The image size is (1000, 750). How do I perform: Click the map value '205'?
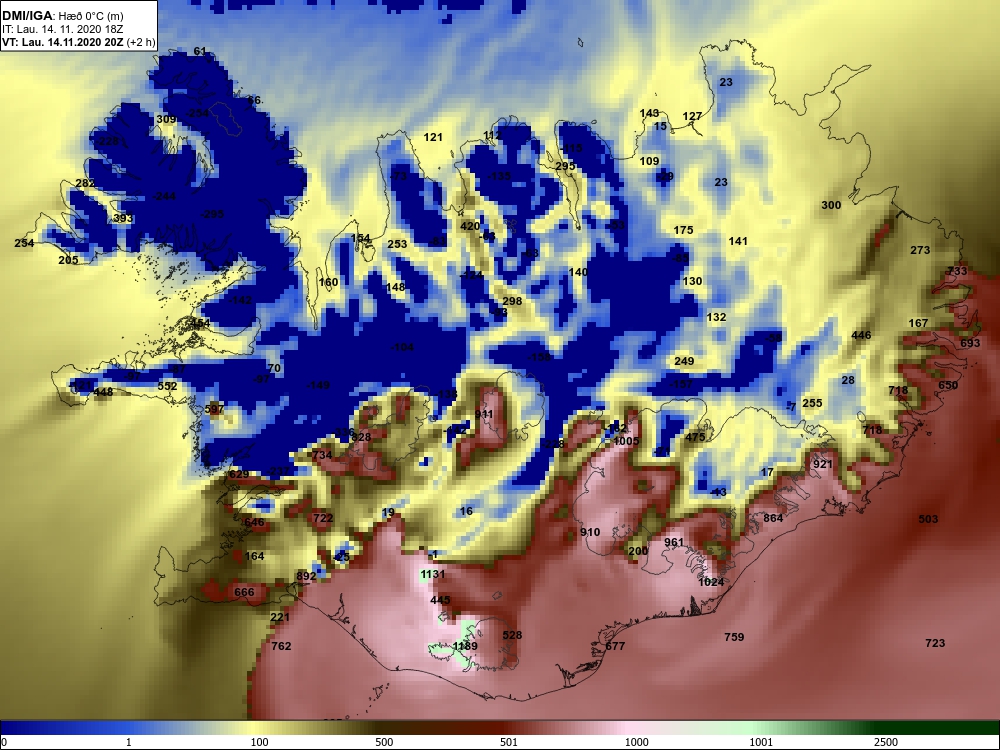coord(68,260)
